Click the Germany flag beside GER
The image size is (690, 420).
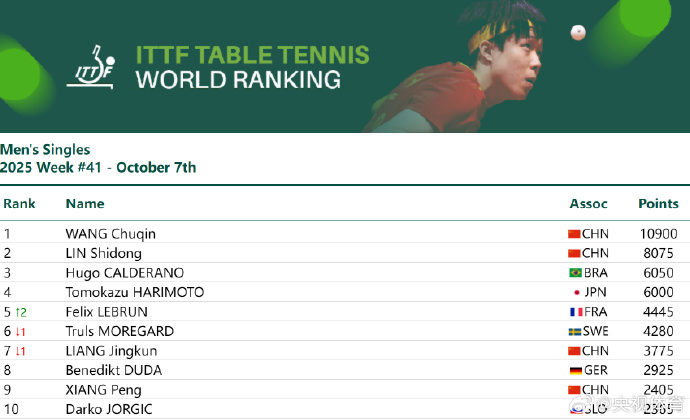coord(574,370)
